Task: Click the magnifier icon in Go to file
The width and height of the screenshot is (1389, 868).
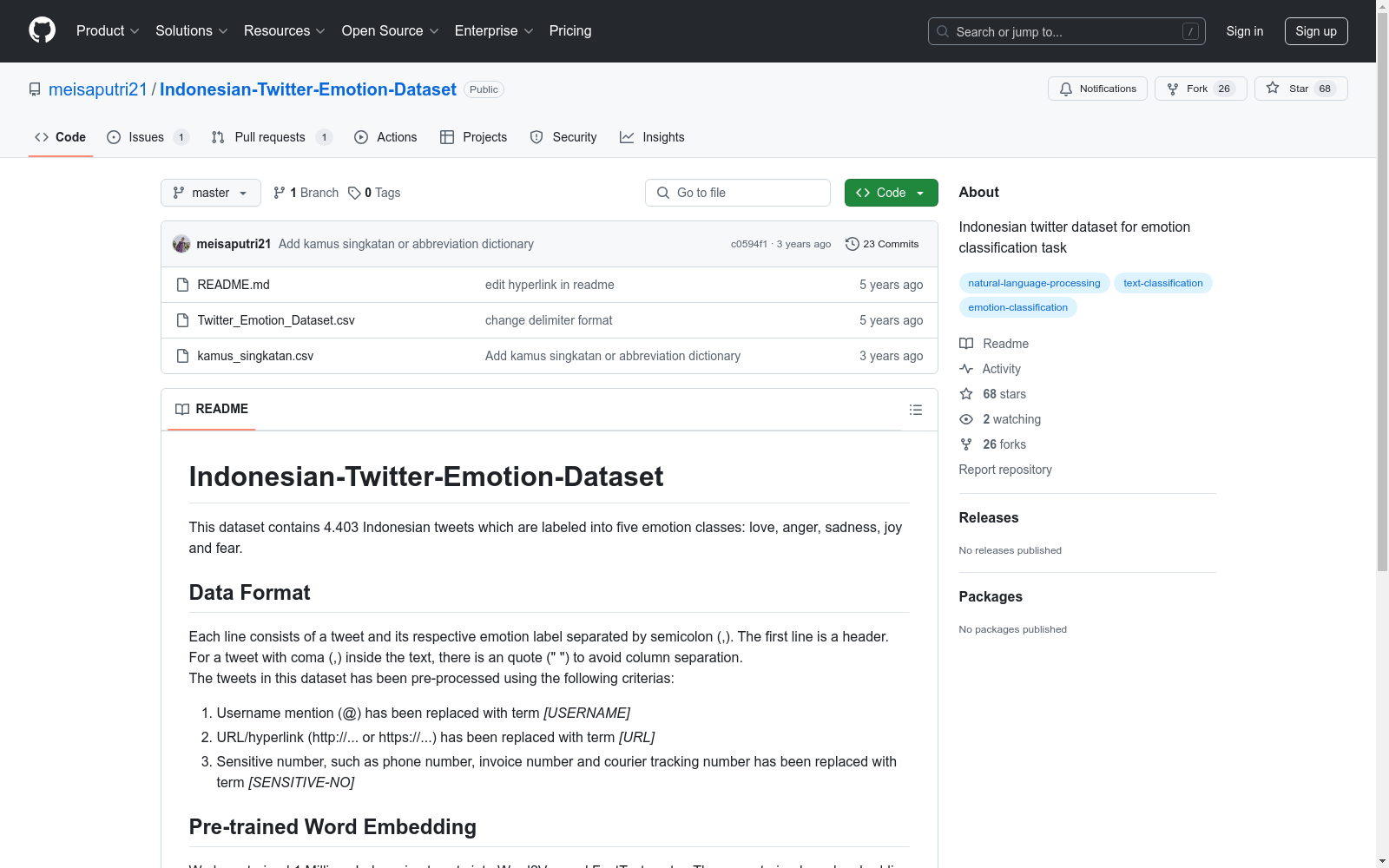Action: coord(663,193)
